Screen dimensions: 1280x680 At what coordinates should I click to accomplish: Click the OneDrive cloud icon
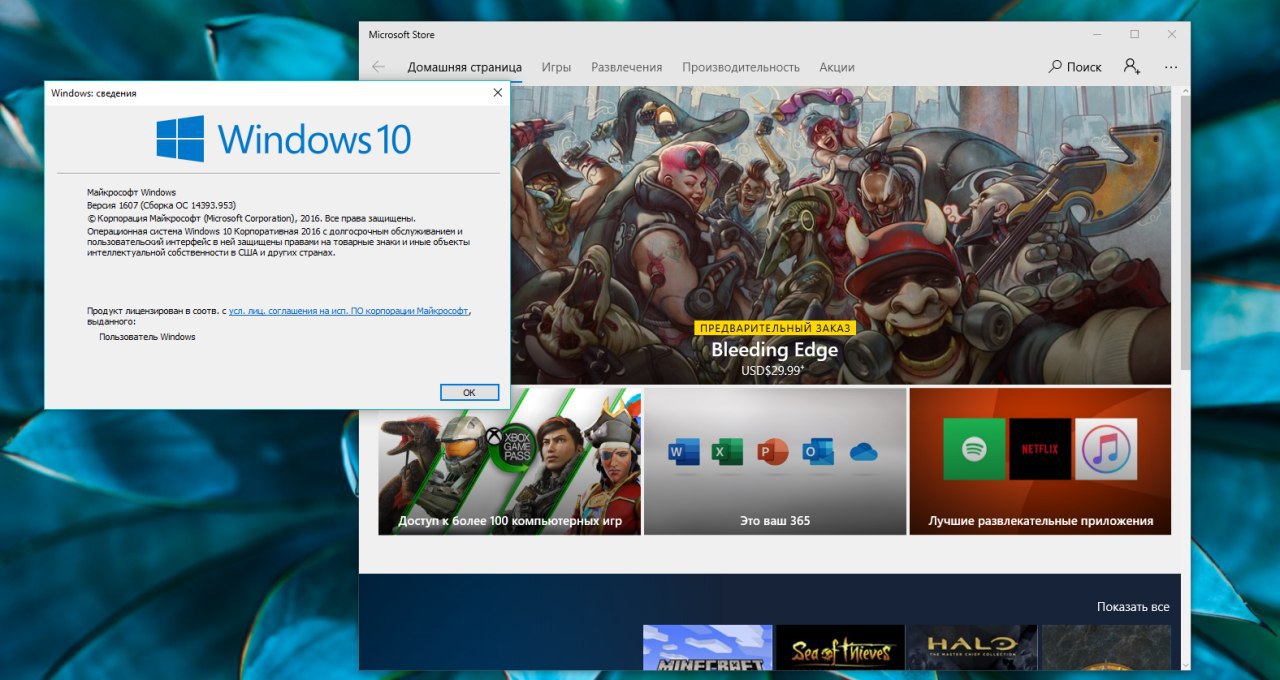tap(863, 452)
